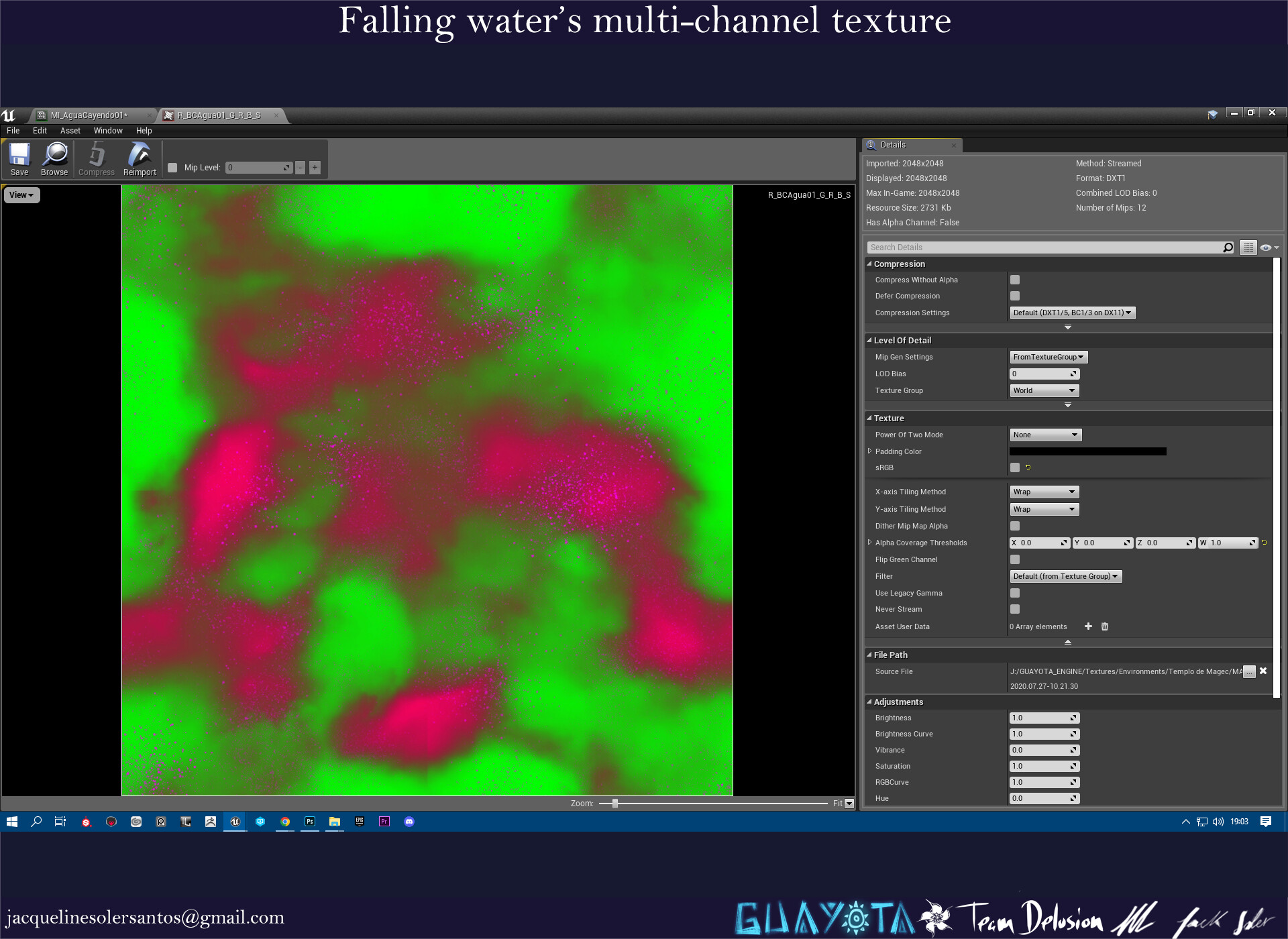Enable Compress Without Alpha checkbox
The image size is (1288, 939).
coord(1015,280)
